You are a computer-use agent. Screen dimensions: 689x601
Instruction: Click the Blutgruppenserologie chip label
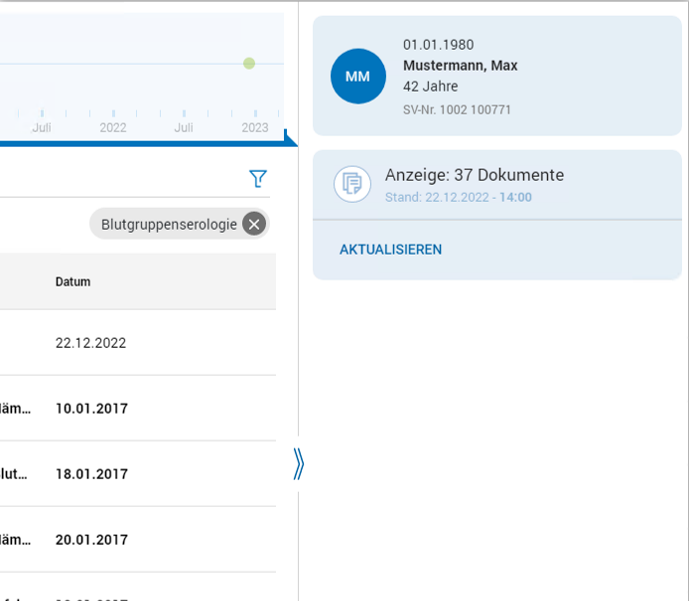tap(169, 224)
